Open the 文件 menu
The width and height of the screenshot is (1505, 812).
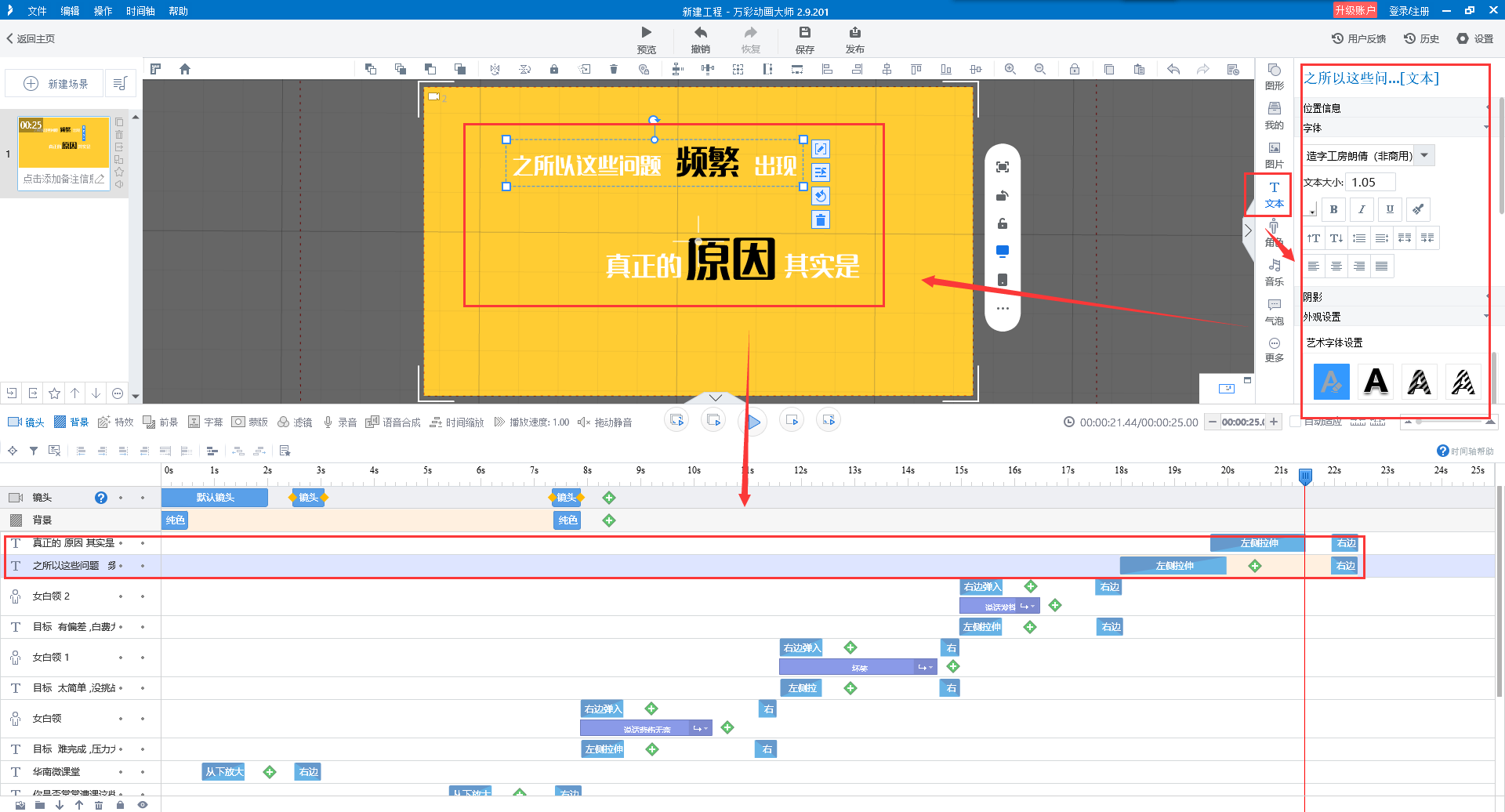tap(37, 11)
